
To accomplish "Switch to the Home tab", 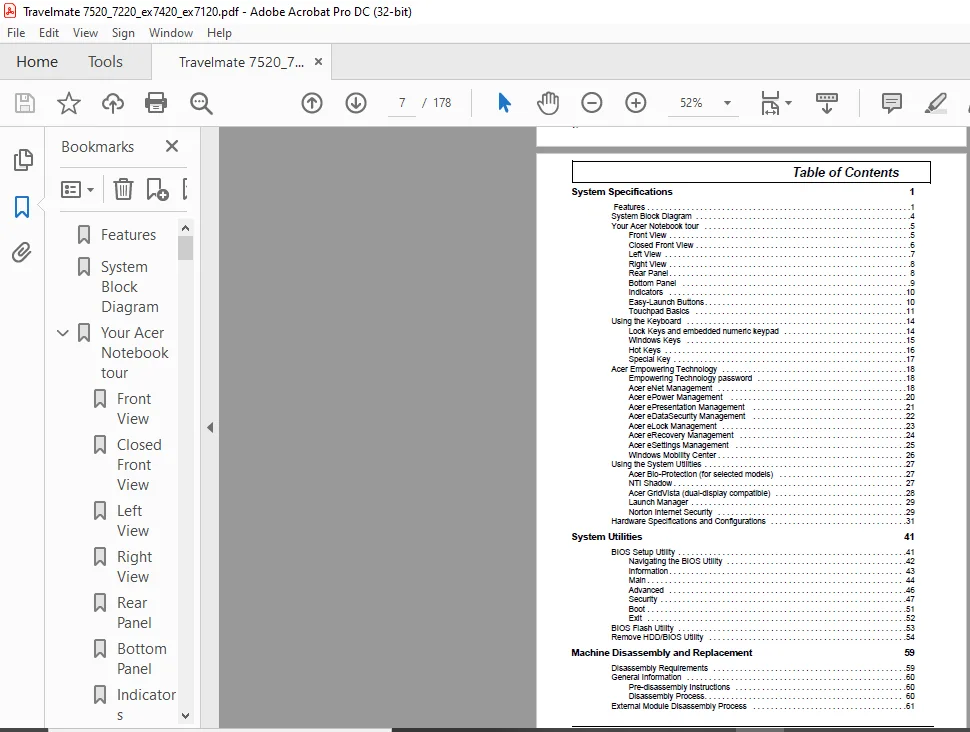I will tap(37, 62).
